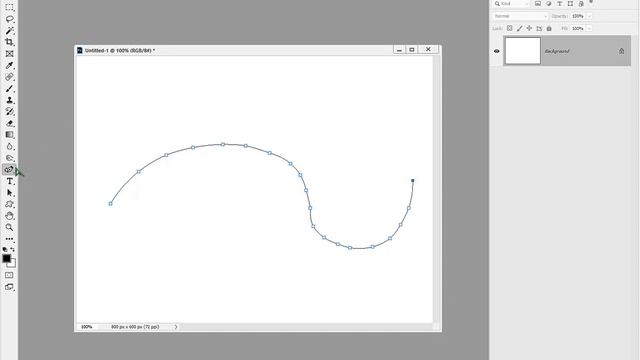This screenshot has height=360, width=640.
Task: Select the Frame tool
Action: [9, 53]
